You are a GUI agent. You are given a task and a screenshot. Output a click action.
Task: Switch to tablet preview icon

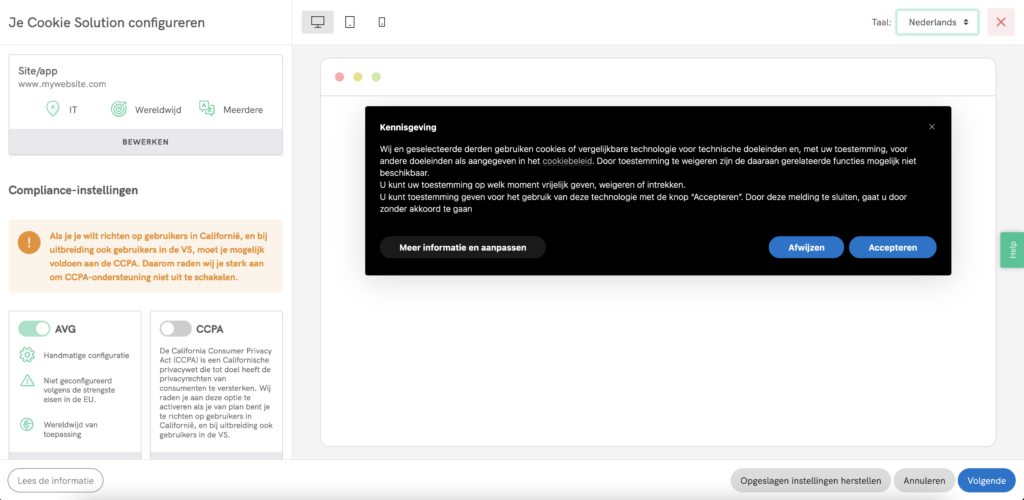(x=350, y=22)
